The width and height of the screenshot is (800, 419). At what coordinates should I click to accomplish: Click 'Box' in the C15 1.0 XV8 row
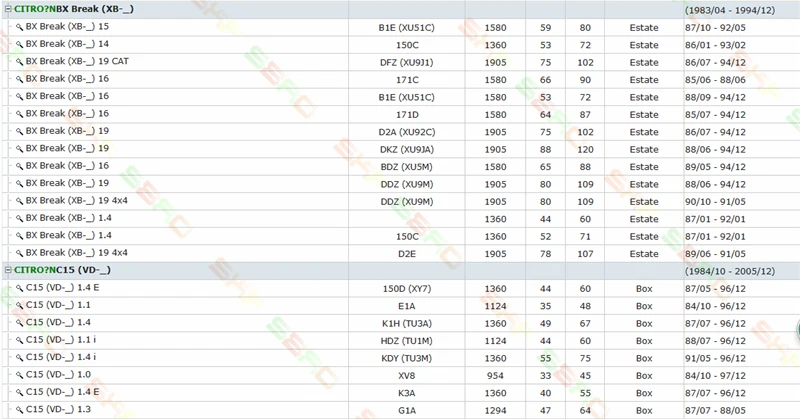[x=644, y=376]
